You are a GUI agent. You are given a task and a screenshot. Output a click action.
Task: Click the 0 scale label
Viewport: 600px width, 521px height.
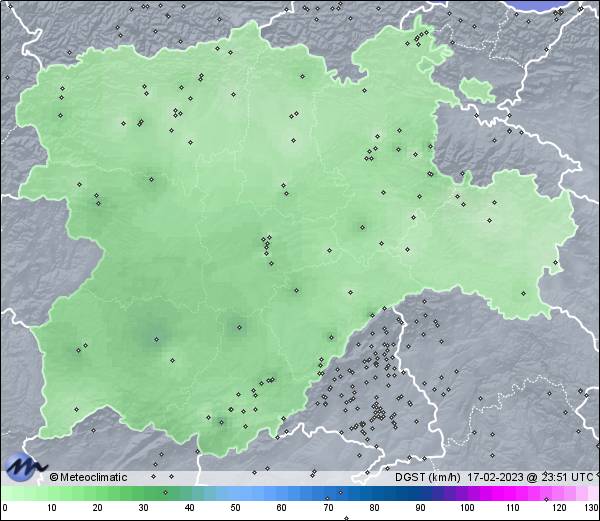point(5,508)
